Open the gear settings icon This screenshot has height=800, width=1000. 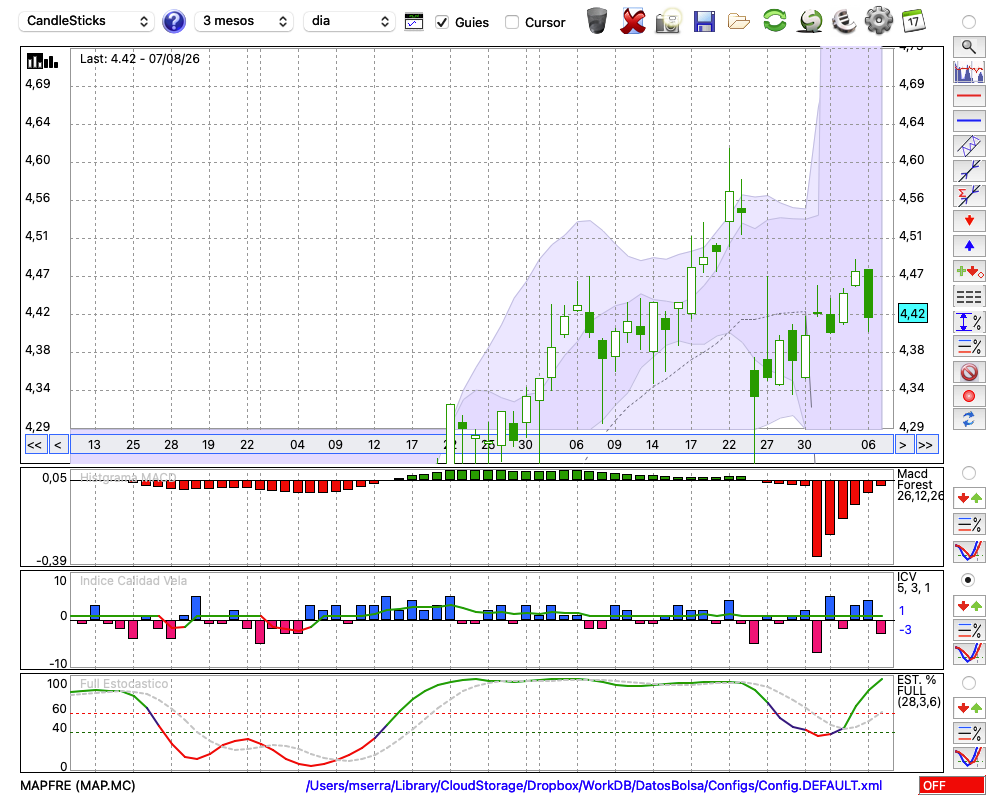[878, 21]
